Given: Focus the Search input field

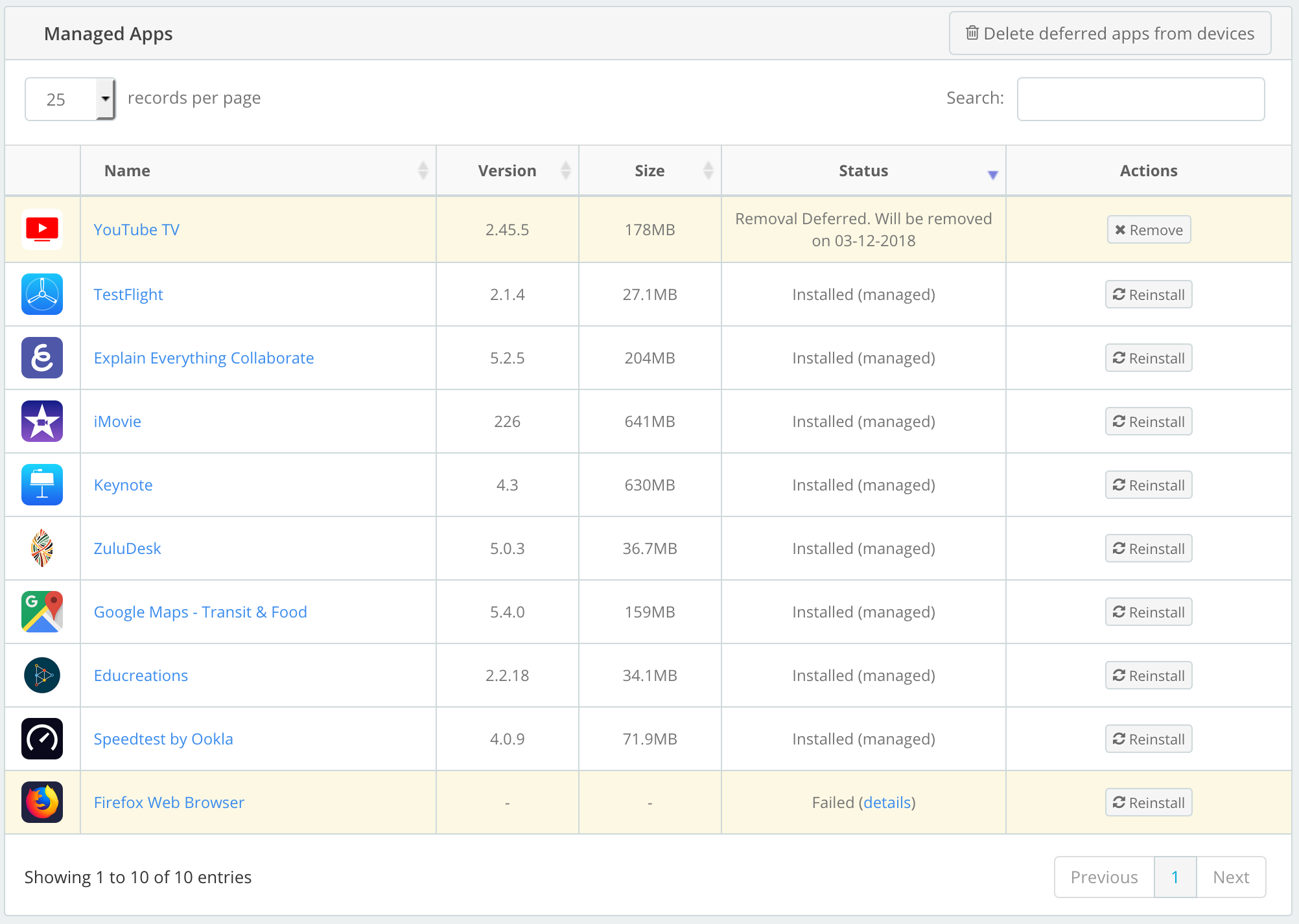Looking at the screenshot, I should [x=1140, y=99].
